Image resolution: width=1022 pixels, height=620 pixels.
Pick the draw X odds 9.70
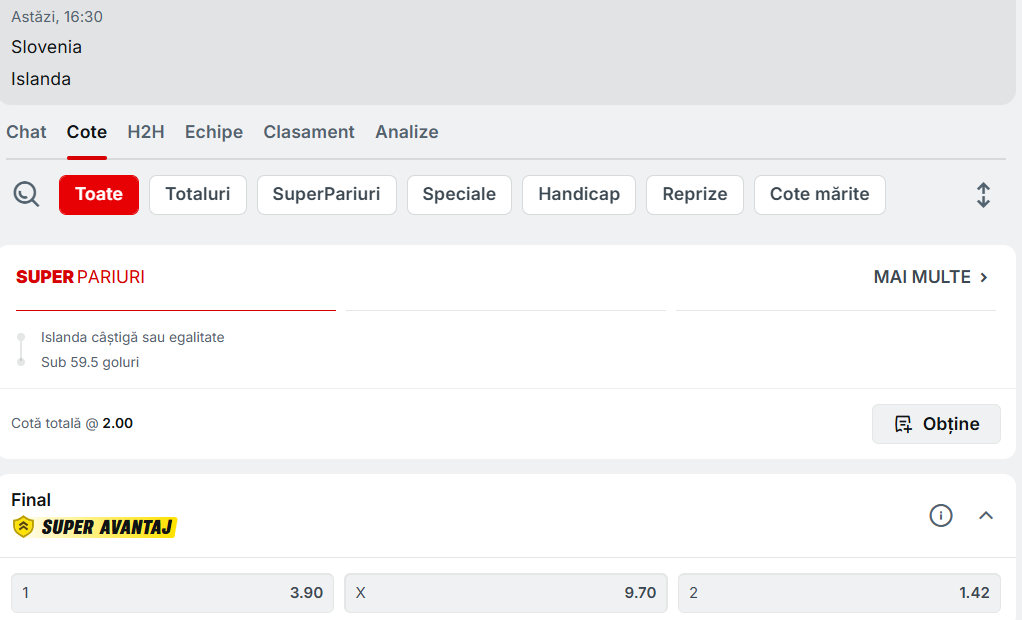(506, 593)
